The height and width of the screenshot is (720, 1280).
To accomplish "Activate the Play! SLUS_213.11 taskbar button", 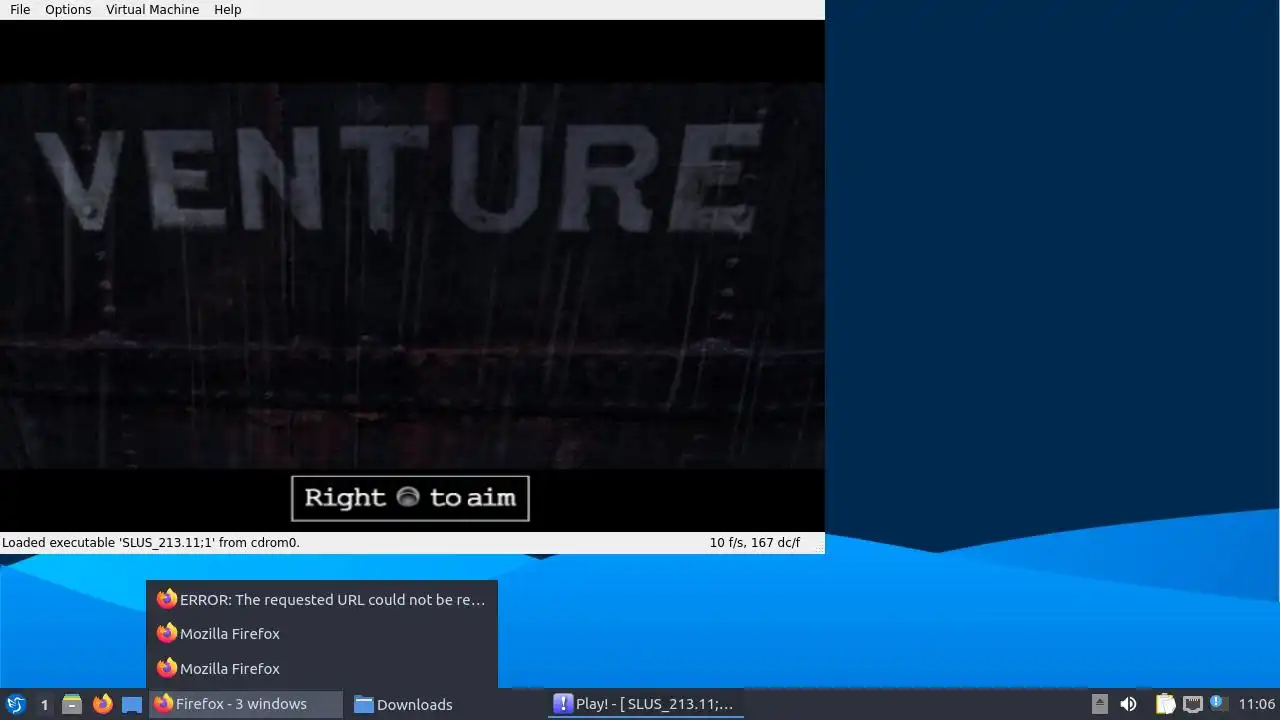I will (x=646, y=704).
